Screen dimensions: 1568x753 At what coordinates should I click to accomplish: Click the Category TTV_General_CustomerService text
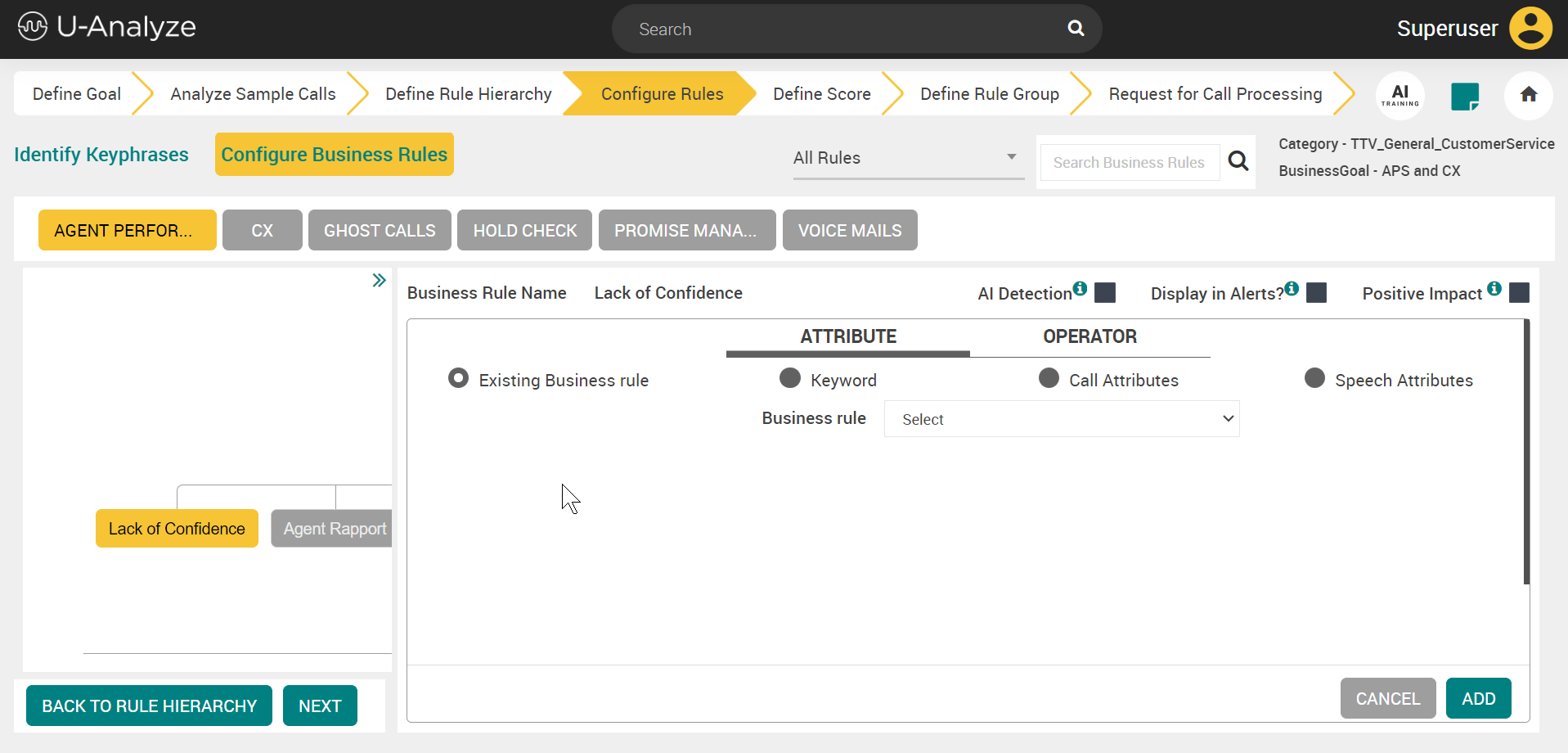tap(1417, 144)
